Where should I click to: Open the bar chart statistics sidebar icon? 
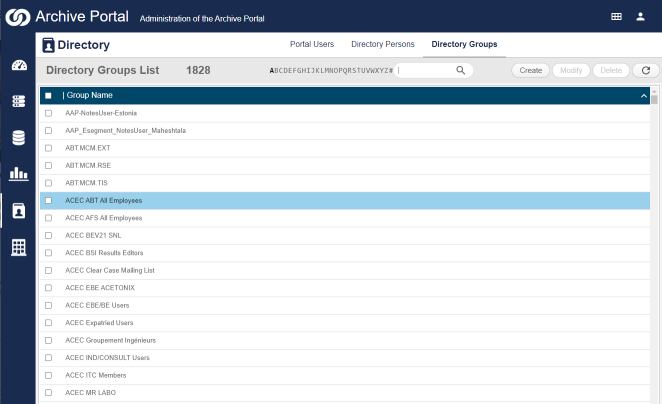[x=19, y=174]
